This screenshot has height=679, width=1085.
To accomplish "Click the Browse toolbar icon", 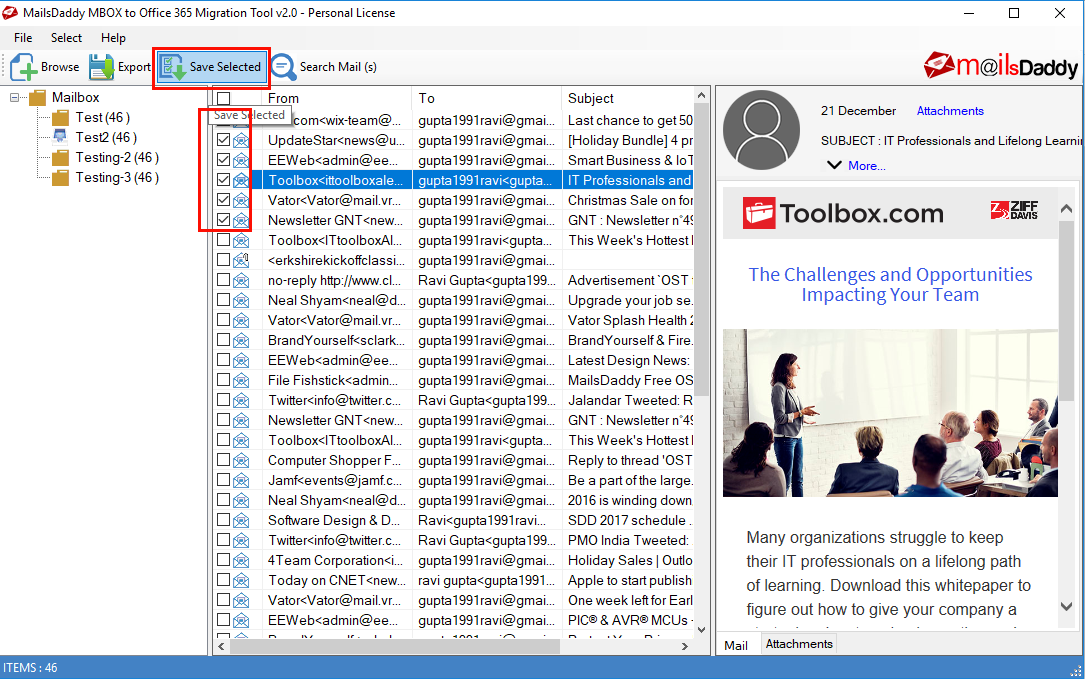I will 24,67.
